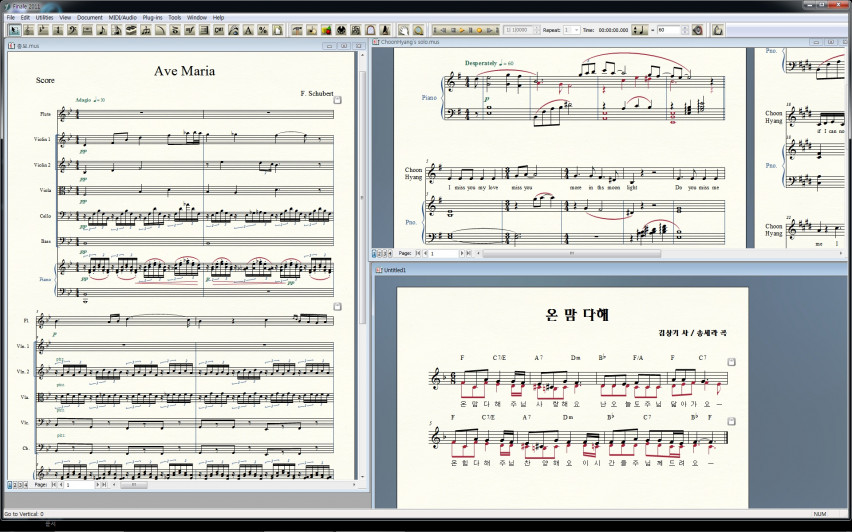852x532 pixels.
Task: Click horizontal scrollbar thumb in Ave Maria window
Action: pyautogui.click(x=134, y=484)
